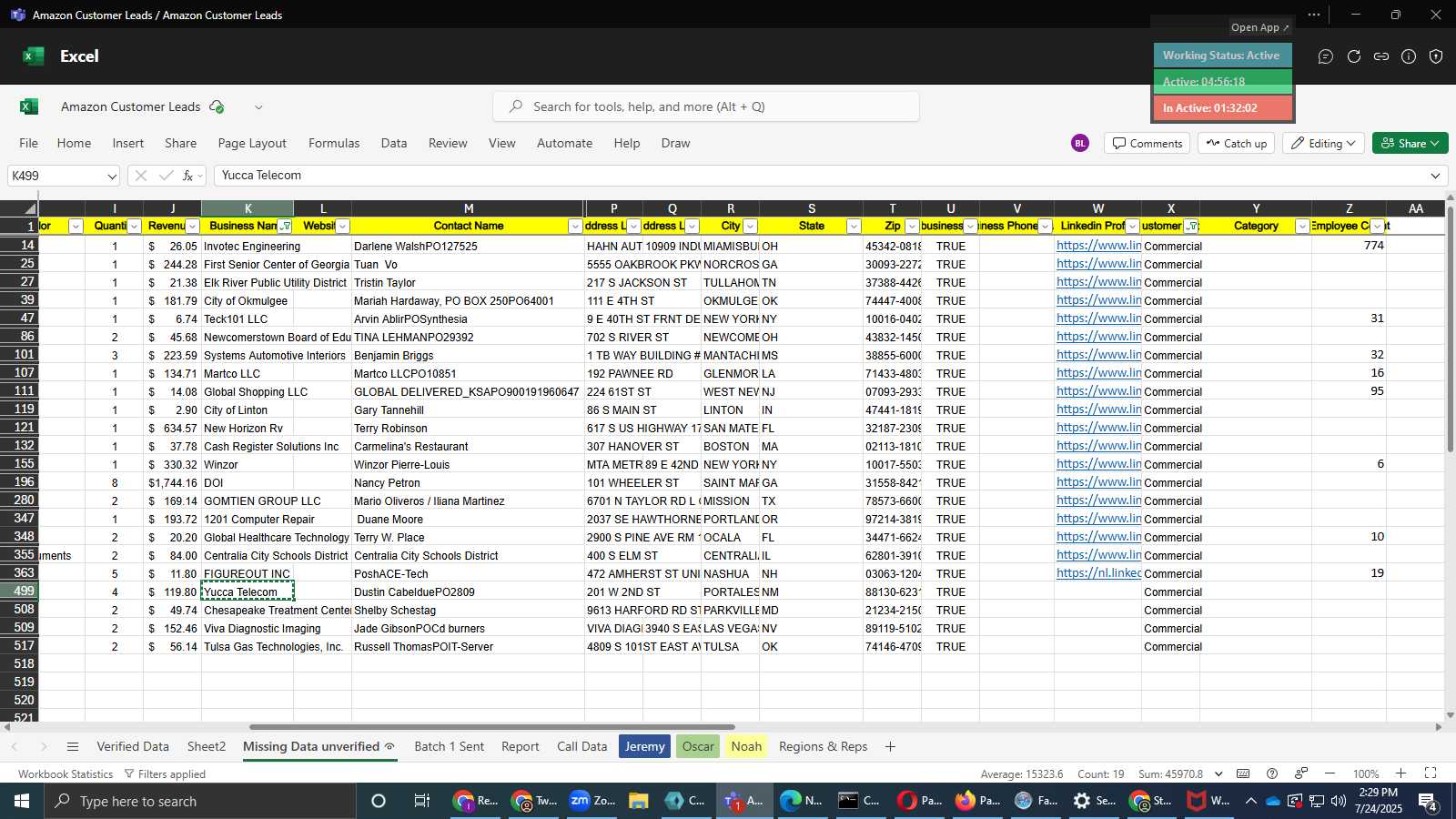Open the about tab info icon
Image resolution: width=1456 pixels, height=819 pixels.
pyautogui.click(x=1409, y=56)
